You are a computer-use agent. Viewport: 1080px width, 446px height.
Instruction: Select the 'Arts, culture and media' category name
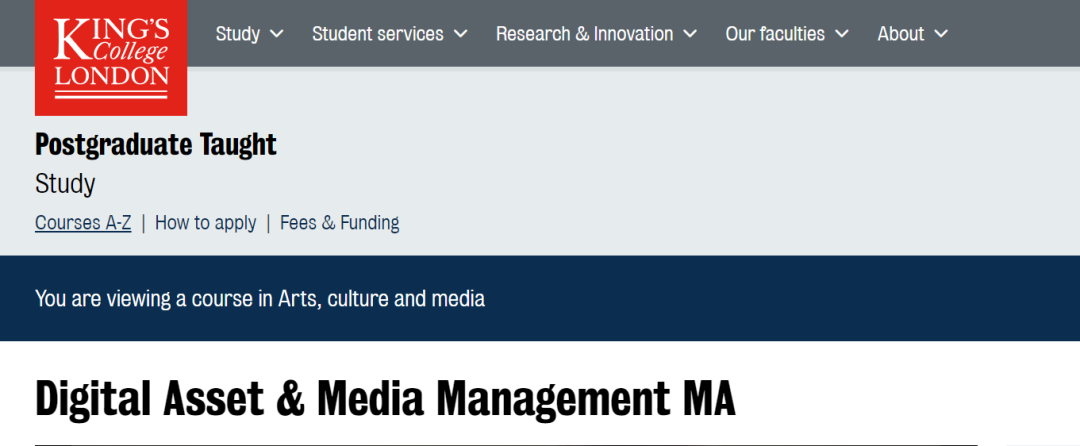coord(381,298)
